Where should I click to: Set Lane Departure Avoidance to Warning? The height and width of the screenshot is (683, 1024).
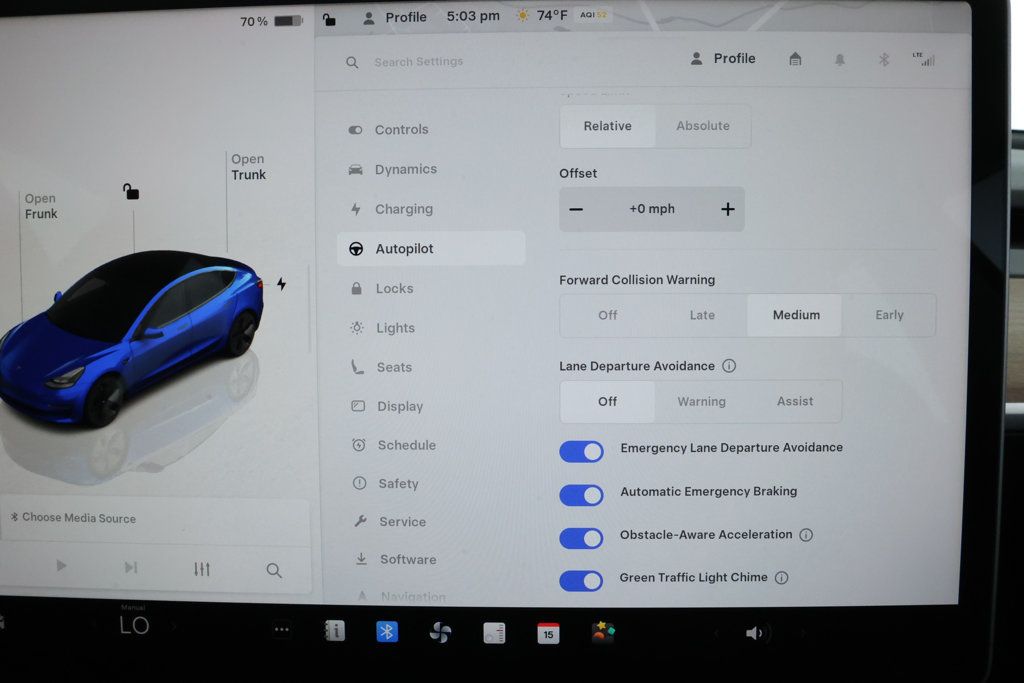701,402
